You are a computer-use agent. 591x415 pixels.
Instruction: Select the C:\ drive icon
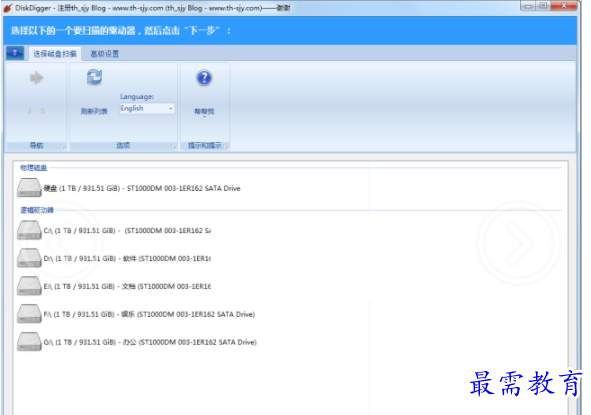29,230
